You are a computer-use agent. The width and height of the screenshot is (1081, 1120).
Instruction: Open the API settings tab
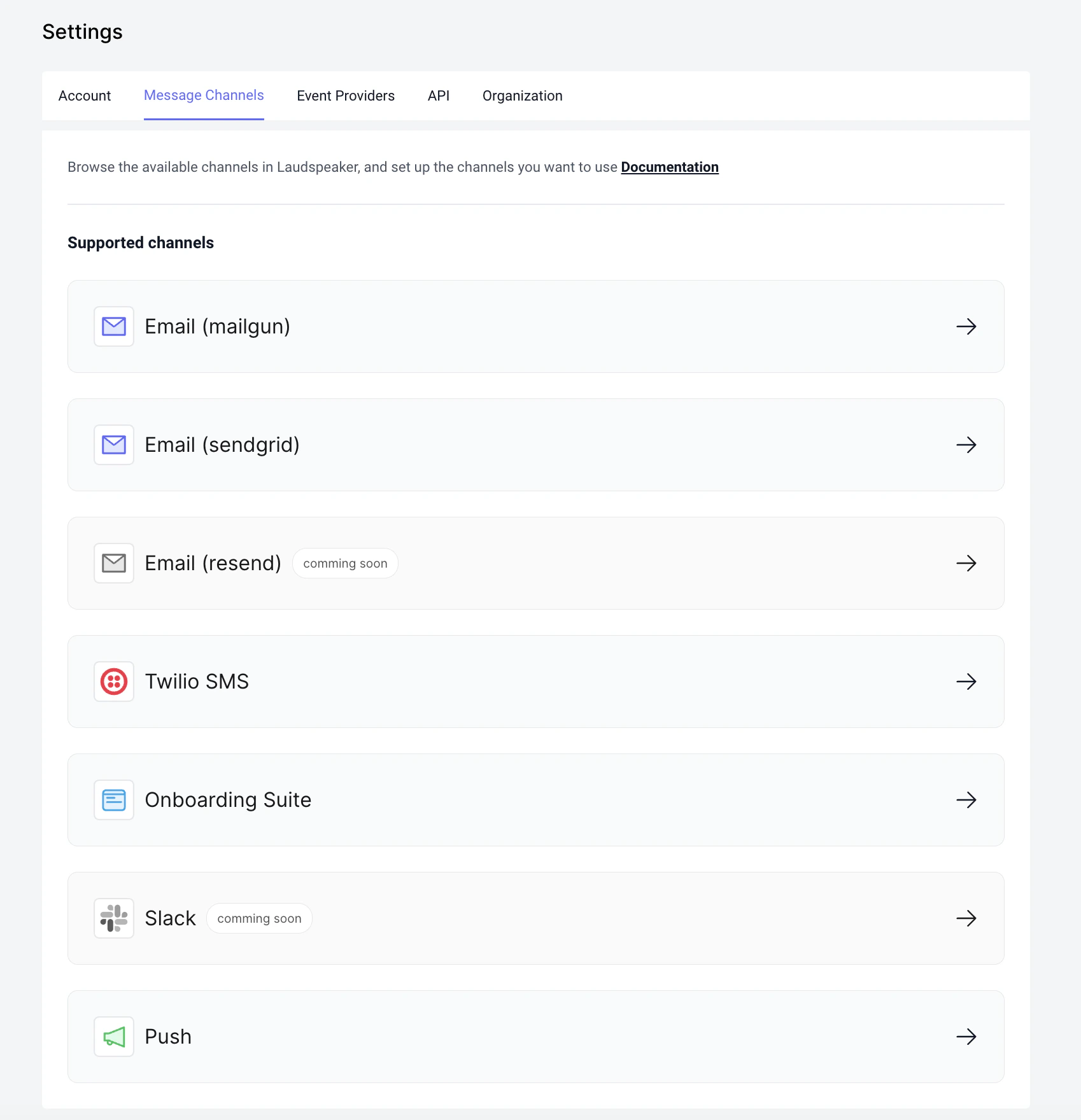[x=438, y=95]
